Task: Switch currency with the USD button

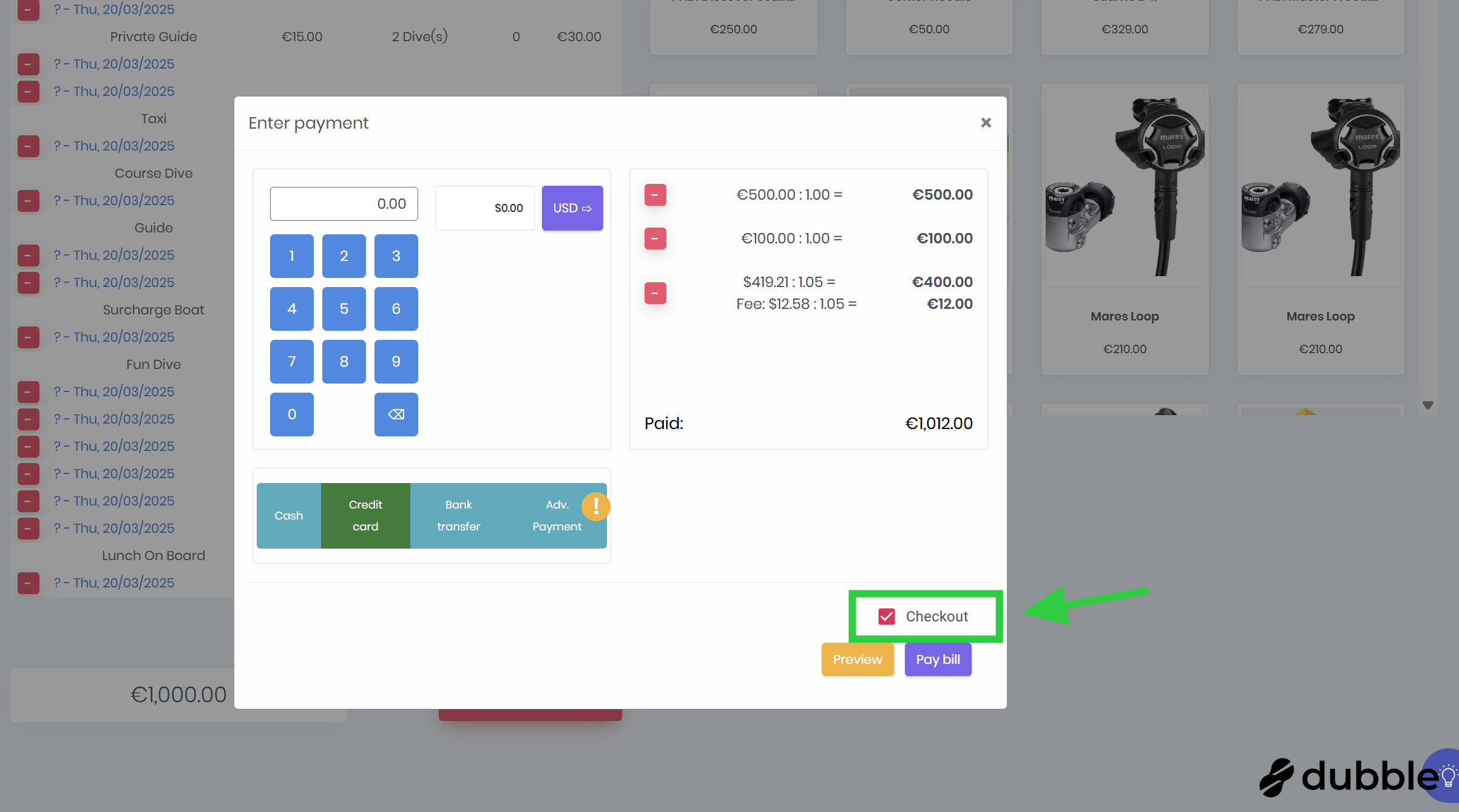Action: (x=572, y=208)
